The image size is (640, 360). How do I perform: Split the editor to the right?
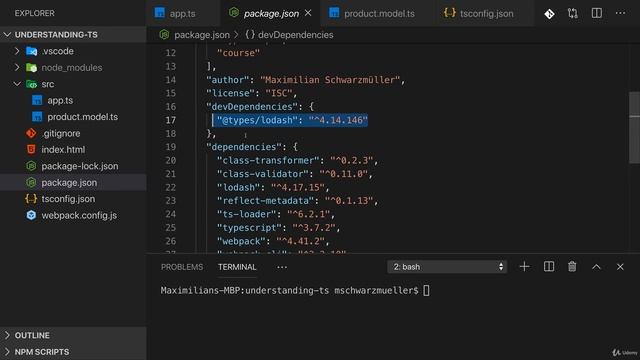pyautogui.click(x=596, y=13)
